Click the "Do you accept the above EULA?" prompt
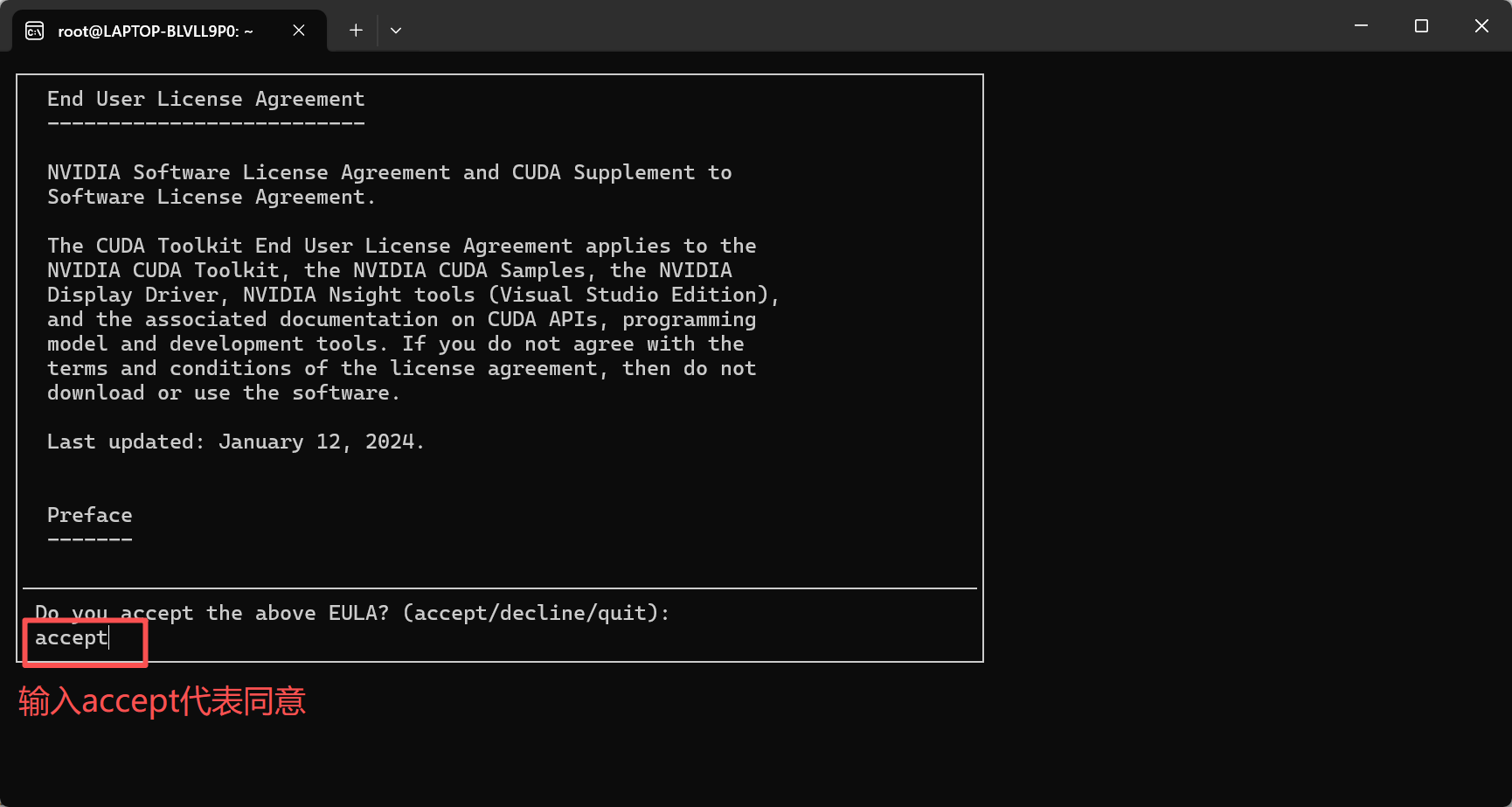Image resolution: width=1512 pixels, height=807 pixels. pos(212,614)
